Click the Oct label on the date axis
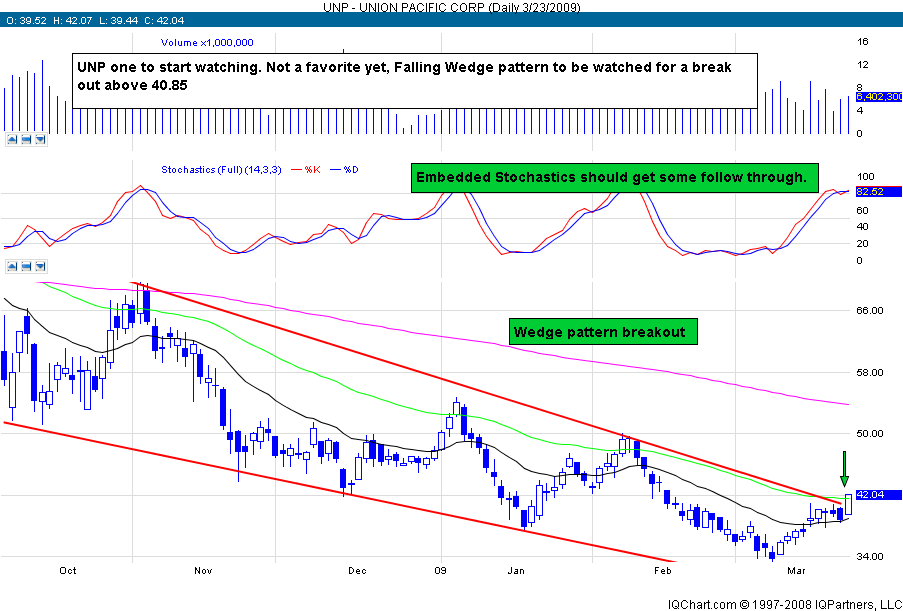This screenshot has height=611, width=903. click(69, 571)
